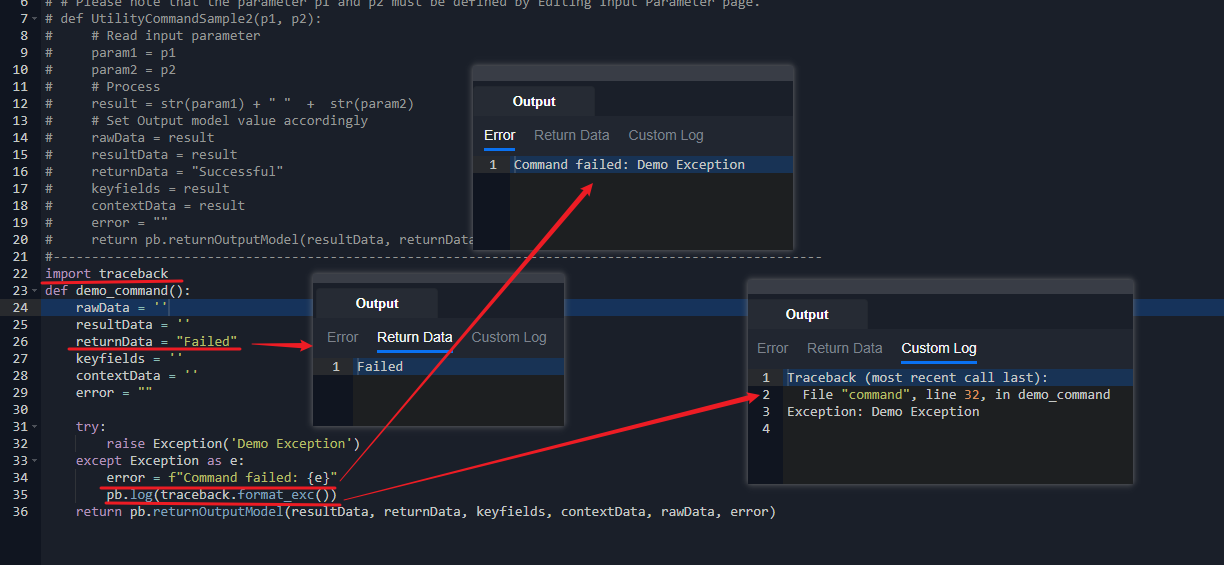Click Output header of the 'Failed' panel
Viewport: 1224px width, 565px height.
pyautogui.click(x=377, y=303)
